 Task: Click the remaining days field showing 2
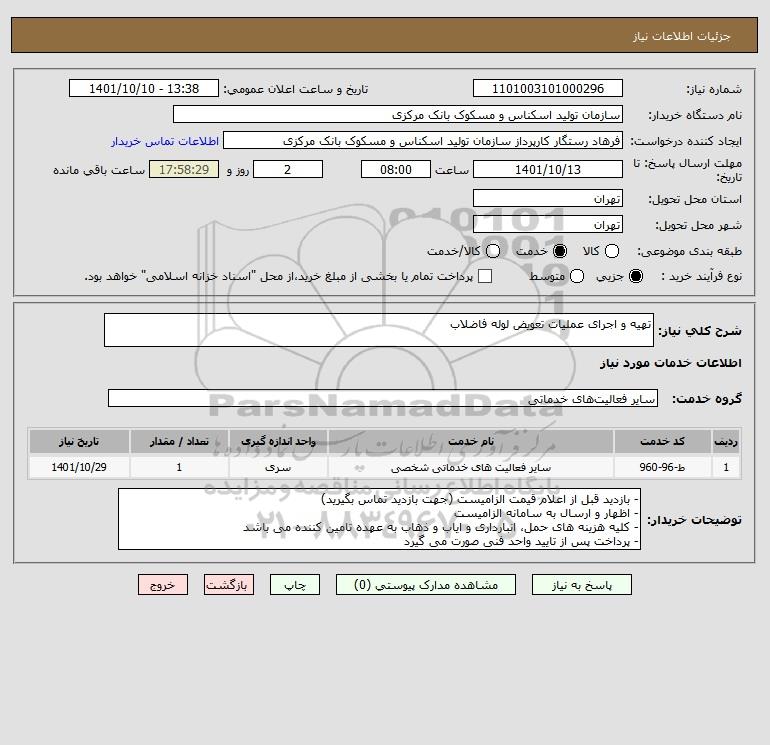(x=288, y=169)
